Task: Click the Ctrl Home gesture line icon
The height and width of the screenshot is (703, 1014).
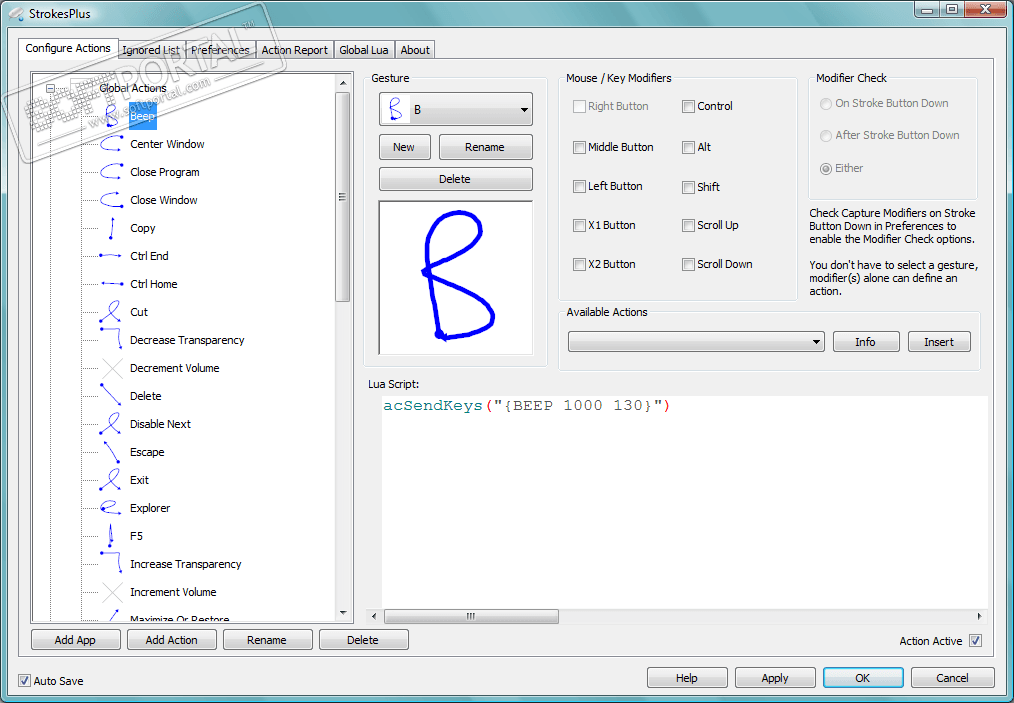Action: click(111, 283)
